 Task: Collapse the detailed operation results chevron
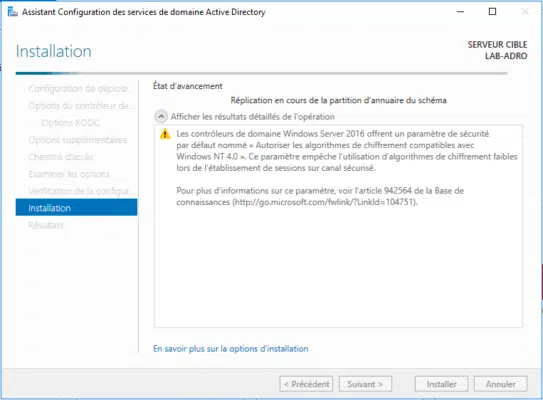click(x=161, y=117)
